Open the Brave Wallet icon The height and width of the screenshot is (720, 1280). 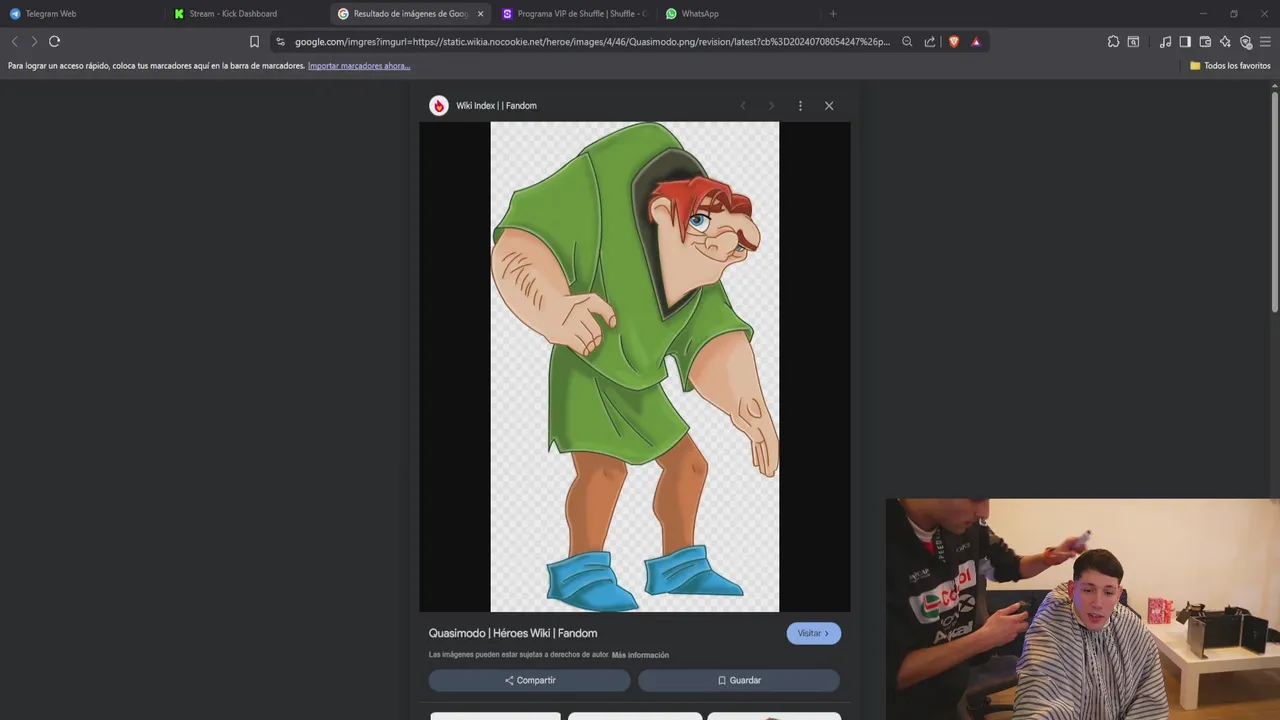[x=1205, y=41]
